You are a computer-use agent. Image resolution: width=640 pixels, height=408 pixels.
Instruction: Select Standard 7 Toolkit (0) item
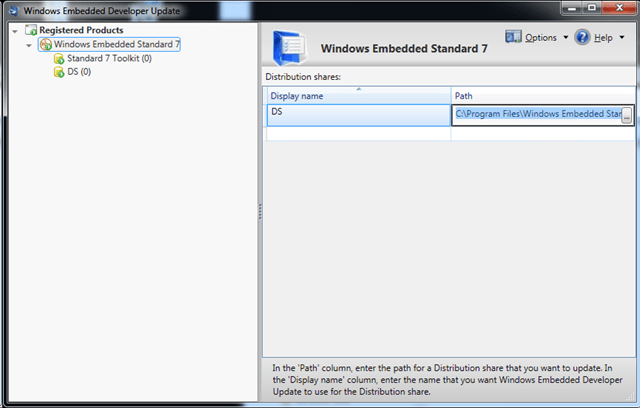coord(109,58)
